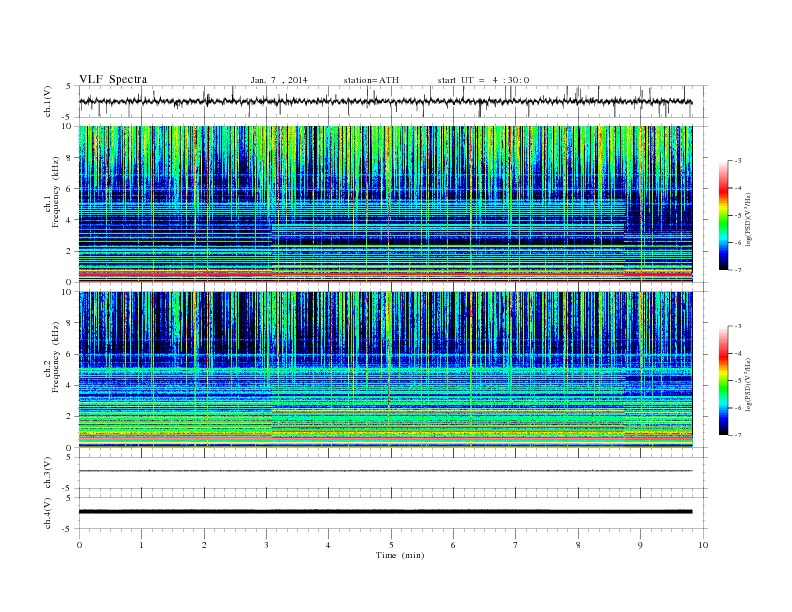The width and height of the screenshot is (792, 612).
Task: Click the time axis tick label "7"
Action: [516, 545]
